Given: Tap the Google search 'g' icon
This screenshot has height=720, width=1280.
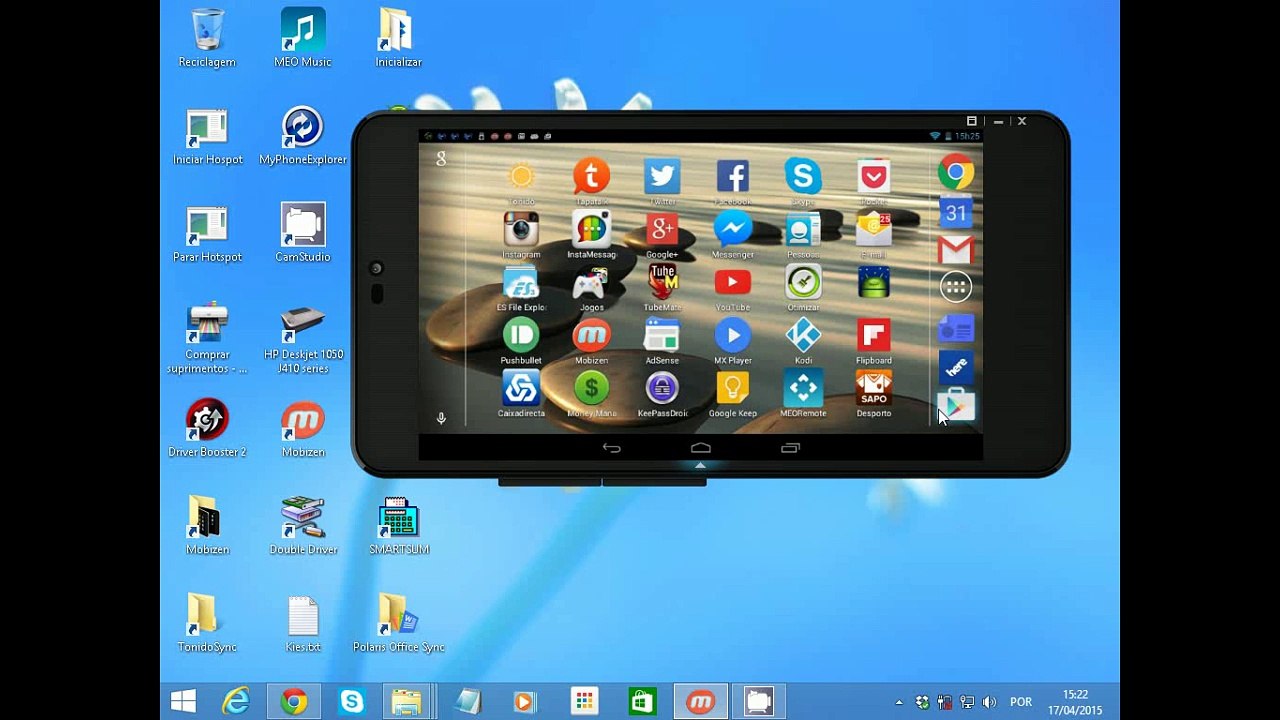Looking at the screenshot, I should coord(441,158).
